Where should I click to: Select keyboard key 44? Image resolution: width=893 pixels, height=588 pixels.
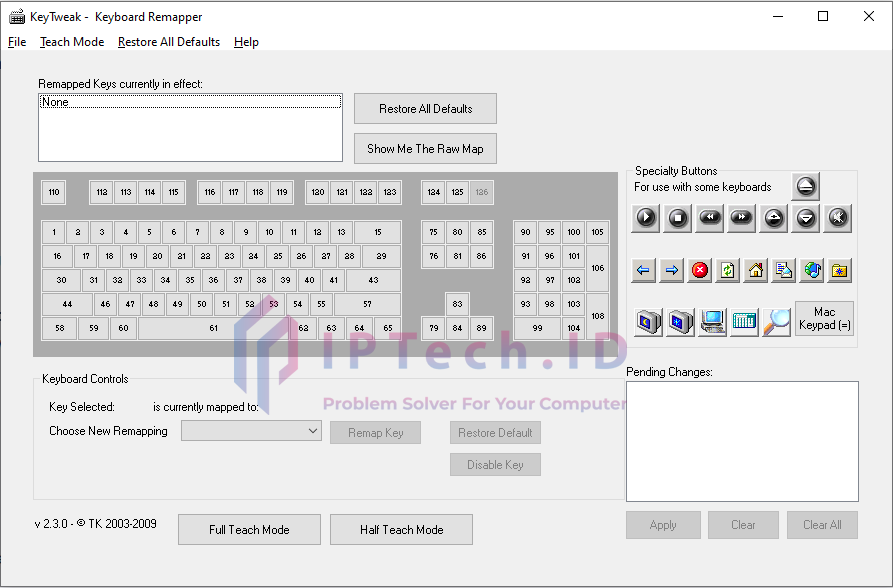67,304
